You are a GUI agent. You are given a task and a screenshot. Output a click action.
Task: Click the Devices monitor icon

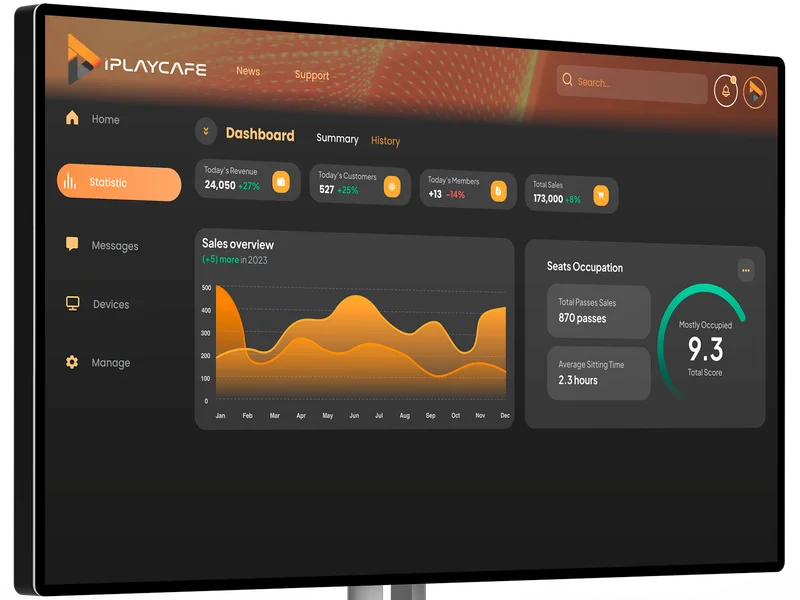[x=72, y=302]
